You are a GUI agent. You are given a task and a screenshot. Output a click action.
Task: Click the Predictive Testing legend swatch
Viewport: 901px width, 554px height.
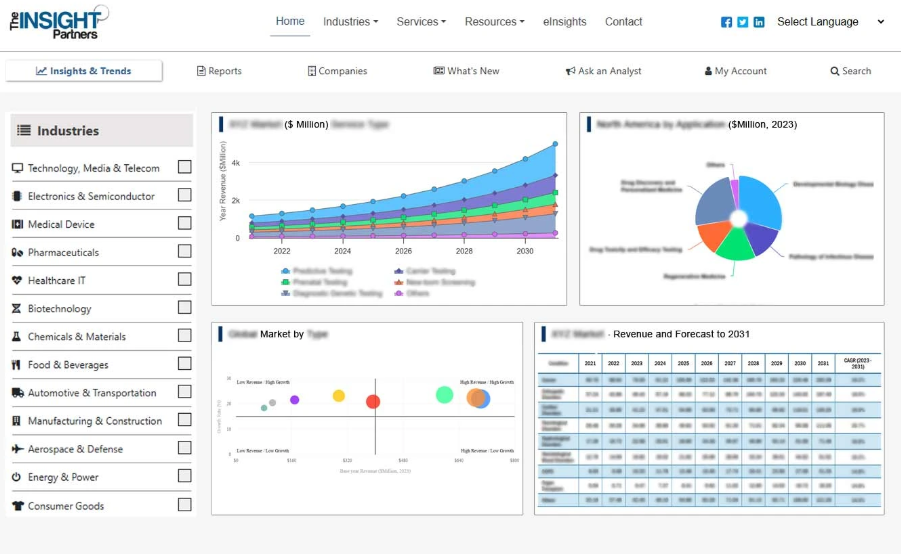click(286, 271)
